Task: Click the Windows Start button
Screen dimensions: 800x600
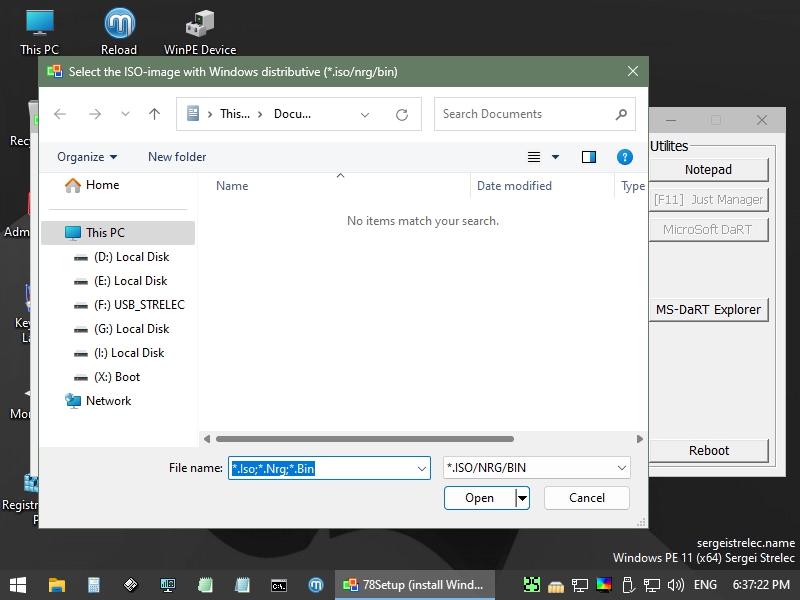Action: click(x=18, y=584)
